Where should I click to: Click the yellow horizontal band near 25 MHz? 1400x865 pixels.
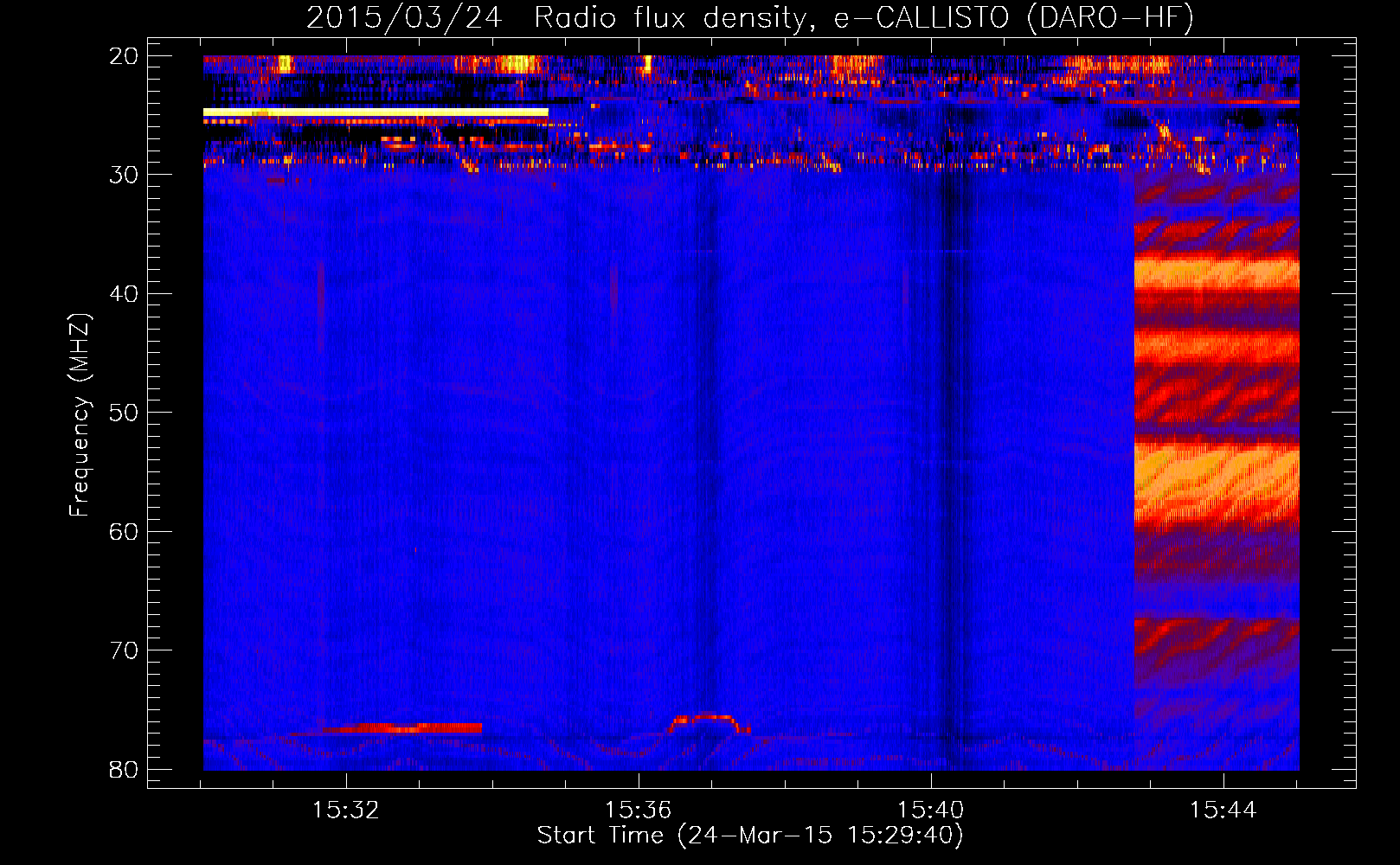point(376,112)
